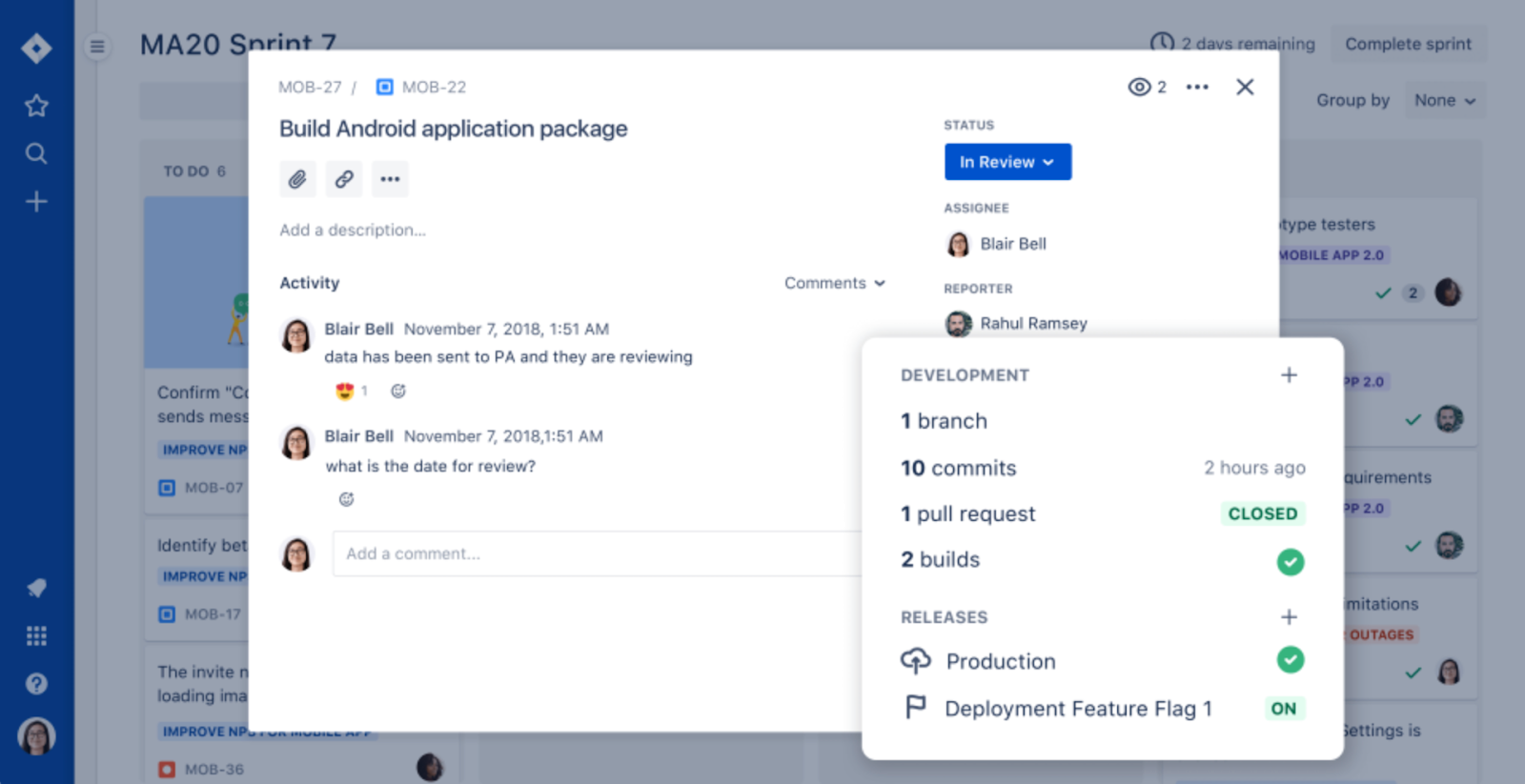Click the Complete sprint button
Image resolution: width=1525 pixels, height=784 pixels.
click(x=1408, y=44)
